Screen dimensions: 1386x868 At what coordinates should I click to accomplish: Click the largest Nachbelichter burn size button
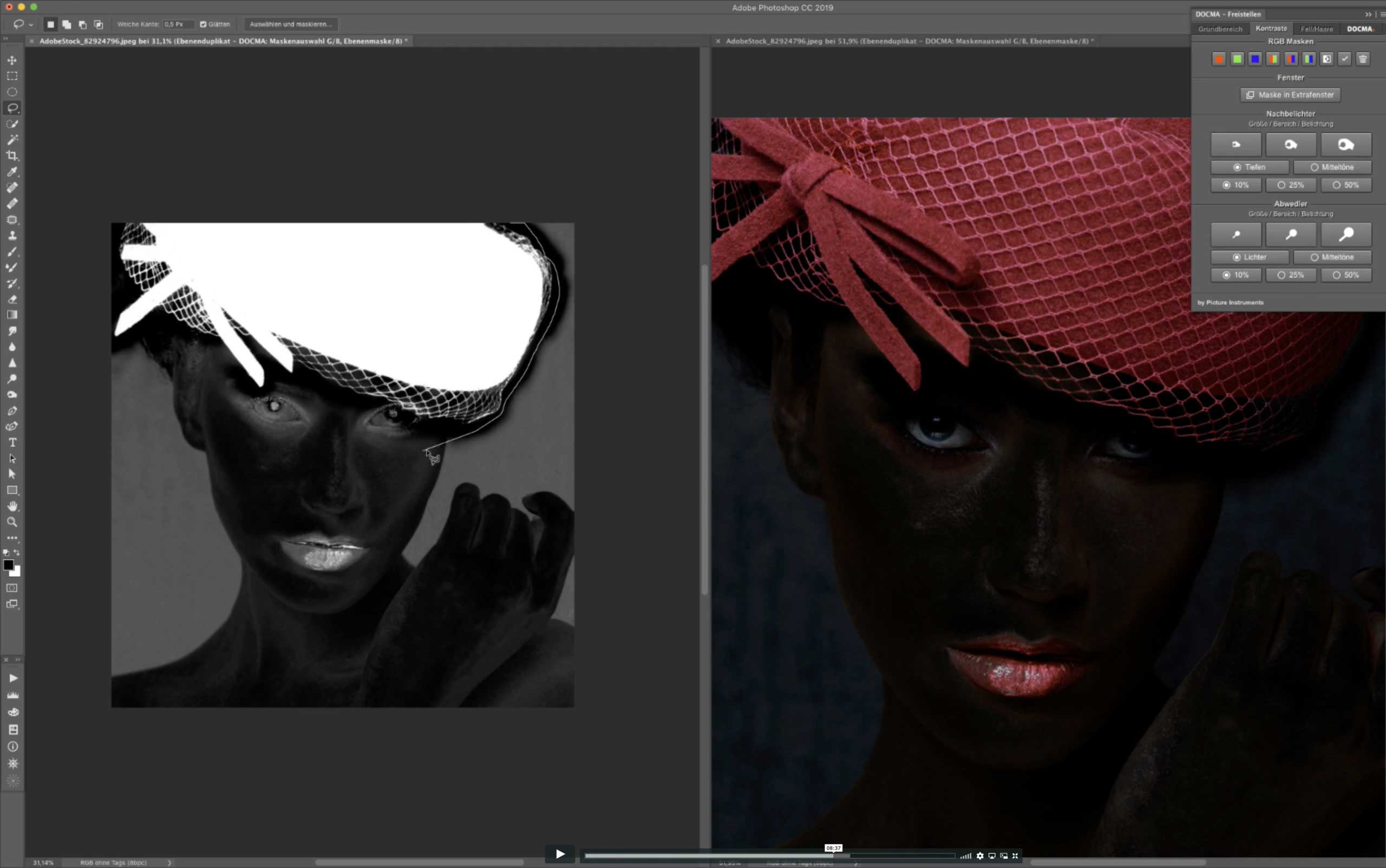(1346, 145)
